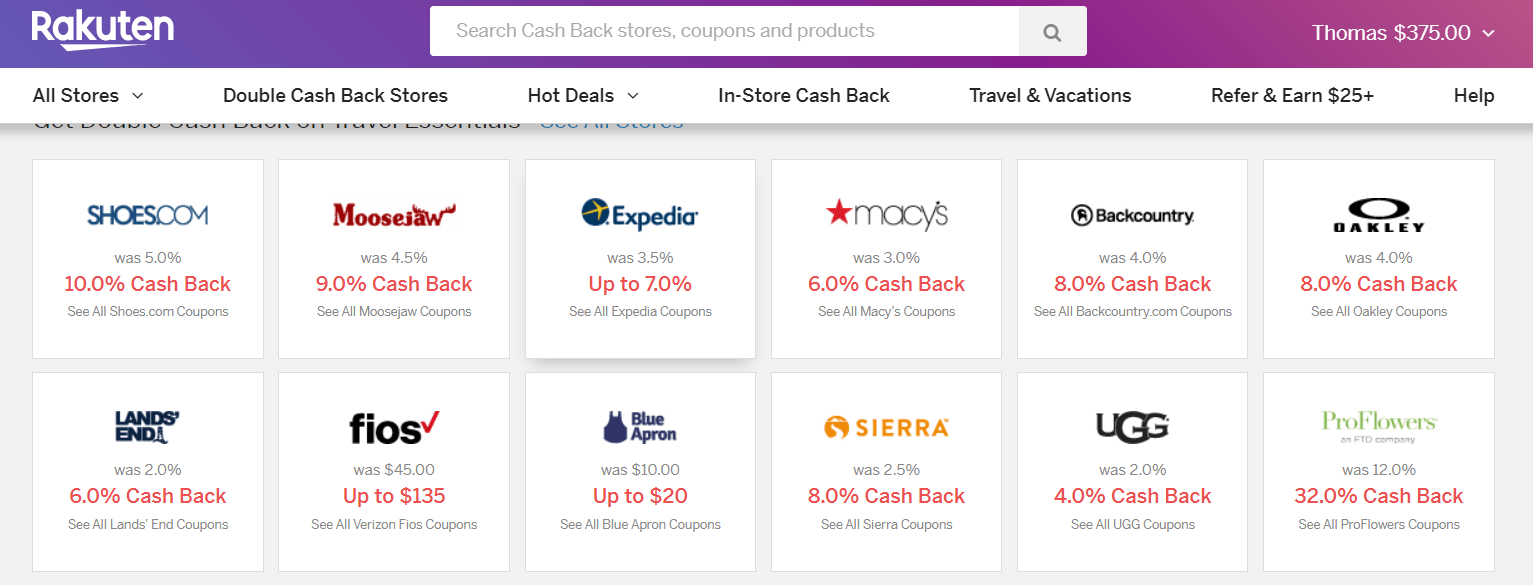This screenshot has width=1533, height=585.
Task: Click See All Verizon Fios Coupons
Action: (394, 524)
